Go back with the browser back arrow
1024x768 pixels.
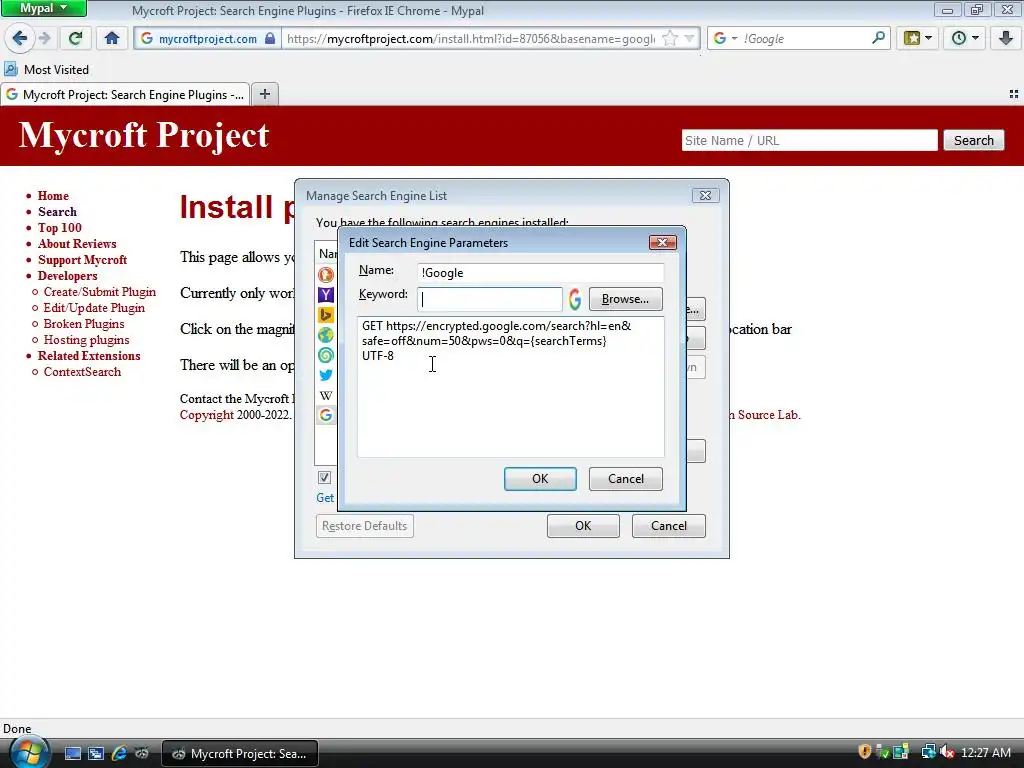click(20, 39)
